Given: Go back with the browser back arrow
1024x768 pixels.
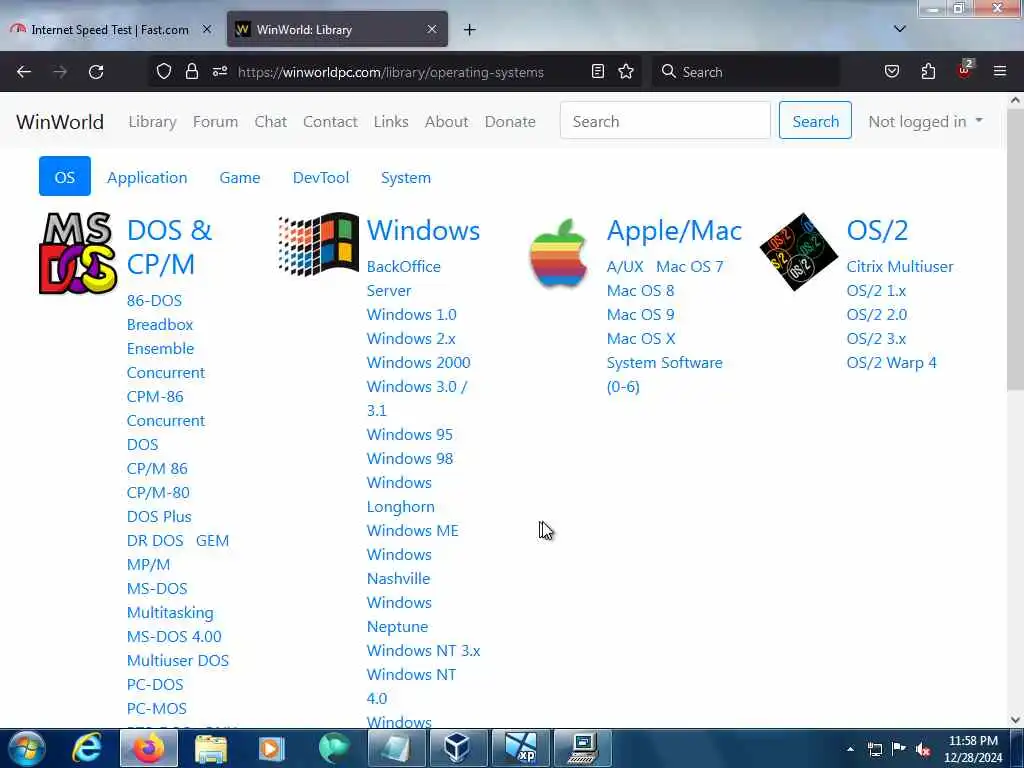Looking at the screenshot, I should click(24, 72).
